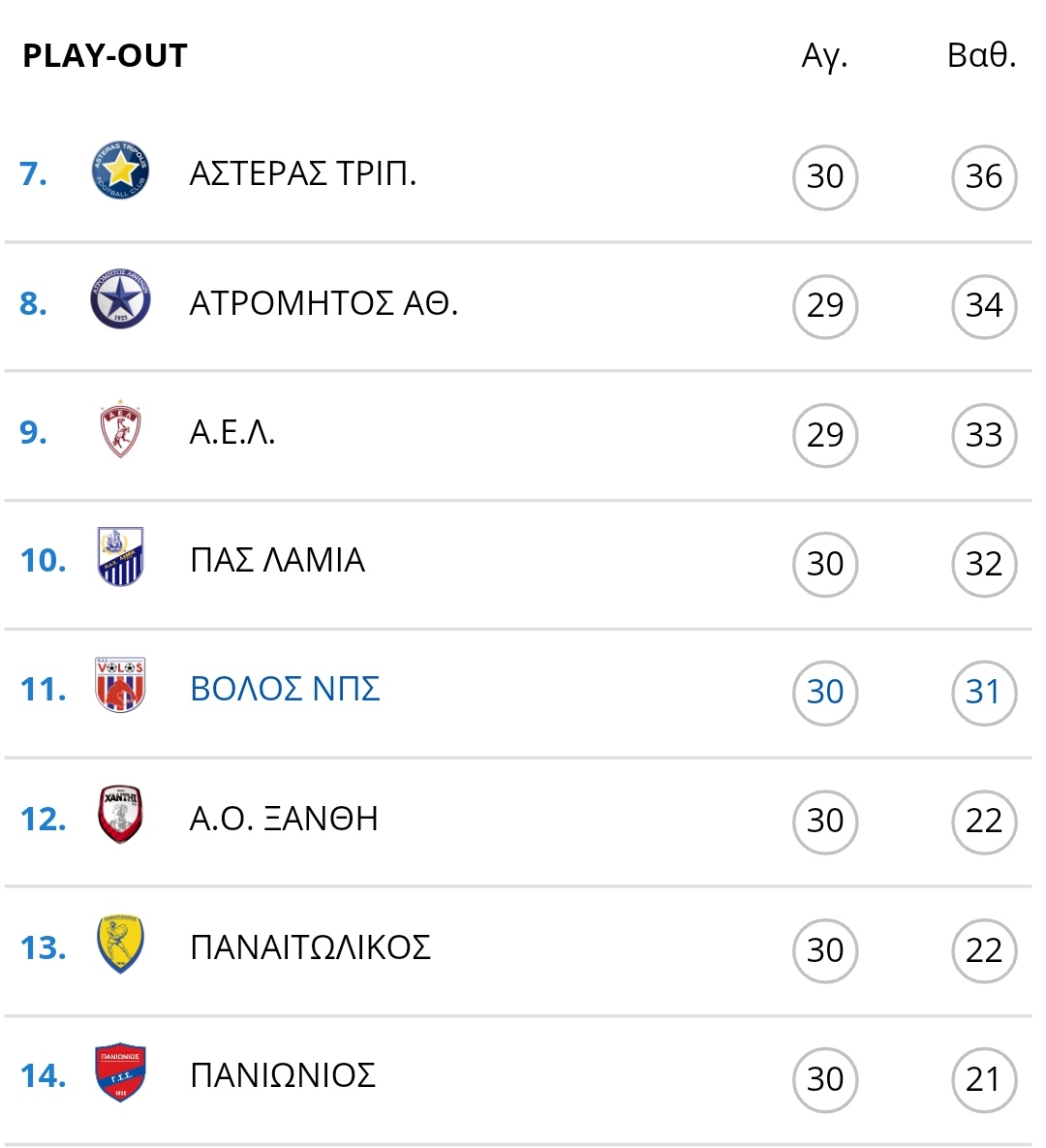Open the ΒΟΛΟΣ ΝΠΣ team link

pyautogui.click(x=285, y=689)
